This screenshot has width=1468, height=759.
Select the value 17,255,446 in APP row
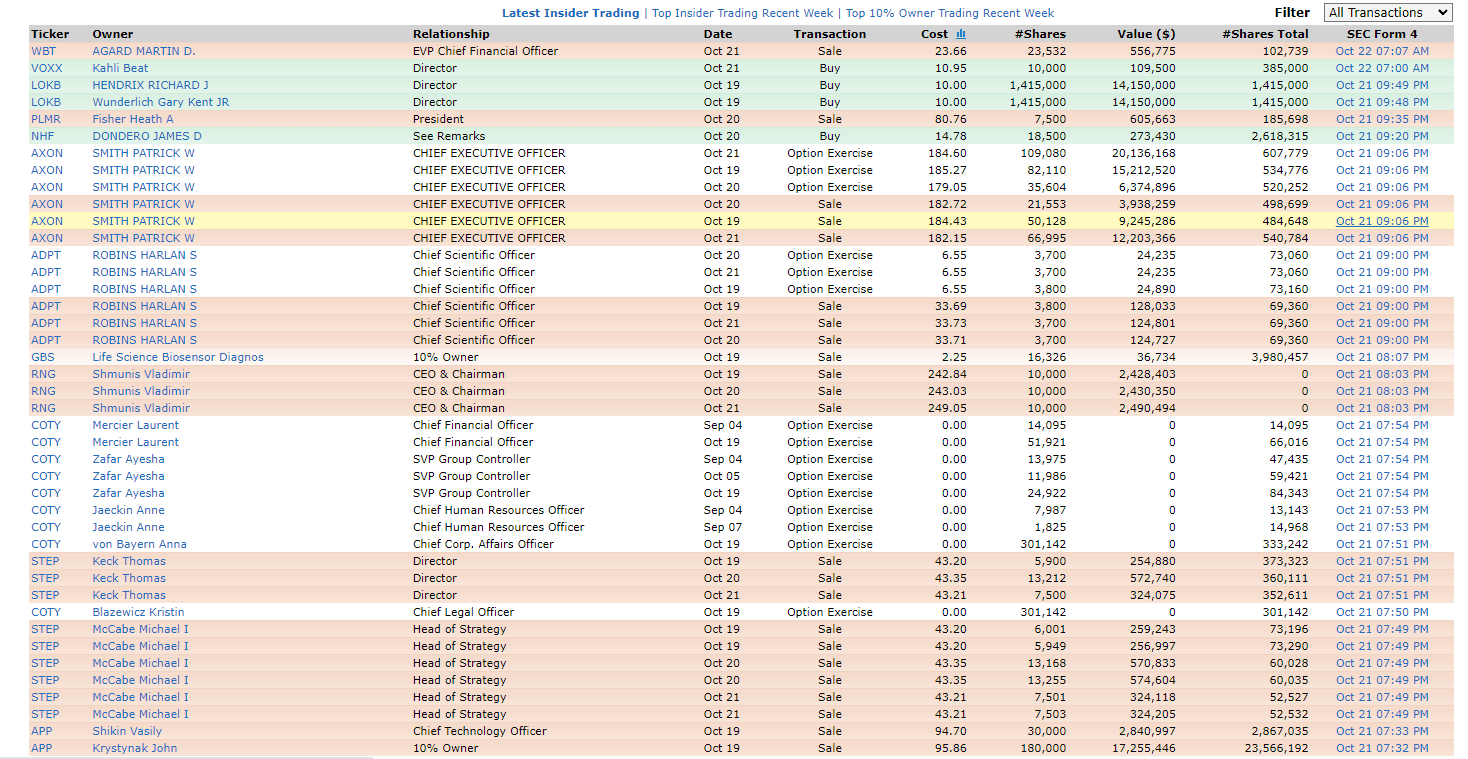(x=1144, y=748)
